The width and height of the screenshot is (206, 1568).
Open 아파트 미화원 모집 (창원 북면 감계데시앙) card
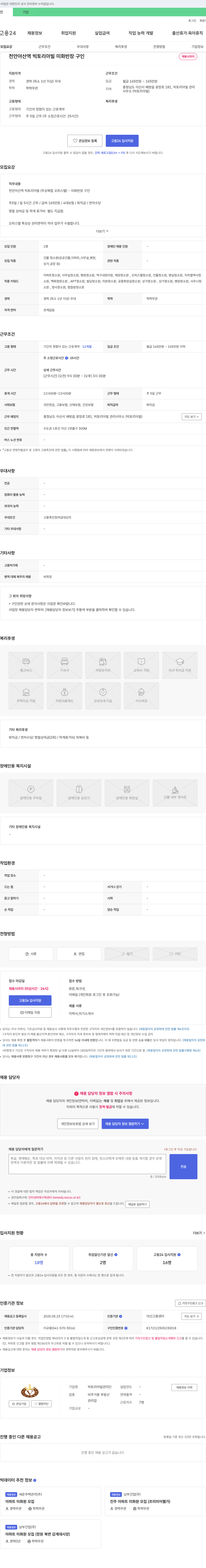click(x=50, y=1534)
